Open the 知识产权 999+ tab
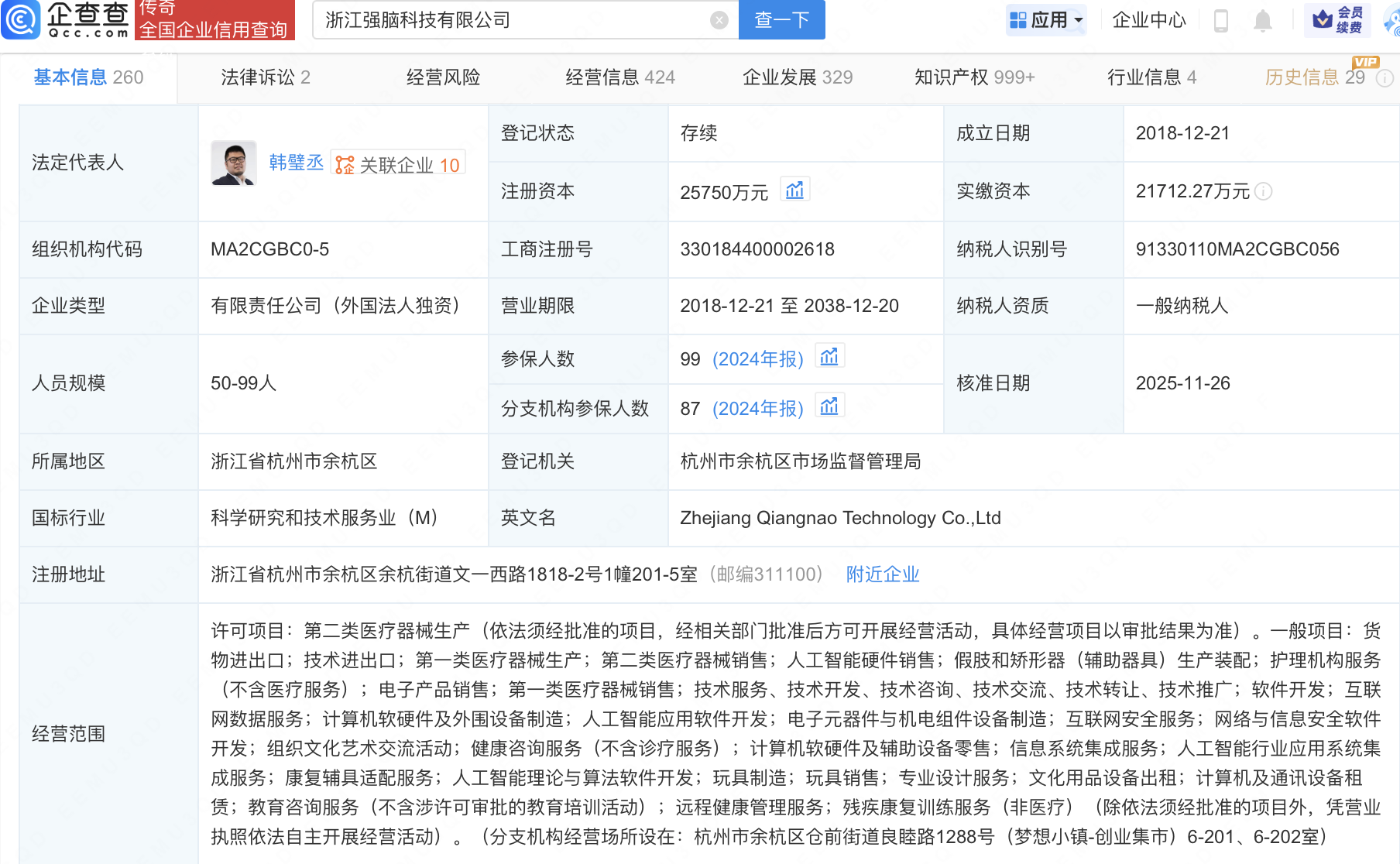The height and width of the screenshot is (864, 1400). [x=973, y=77]
